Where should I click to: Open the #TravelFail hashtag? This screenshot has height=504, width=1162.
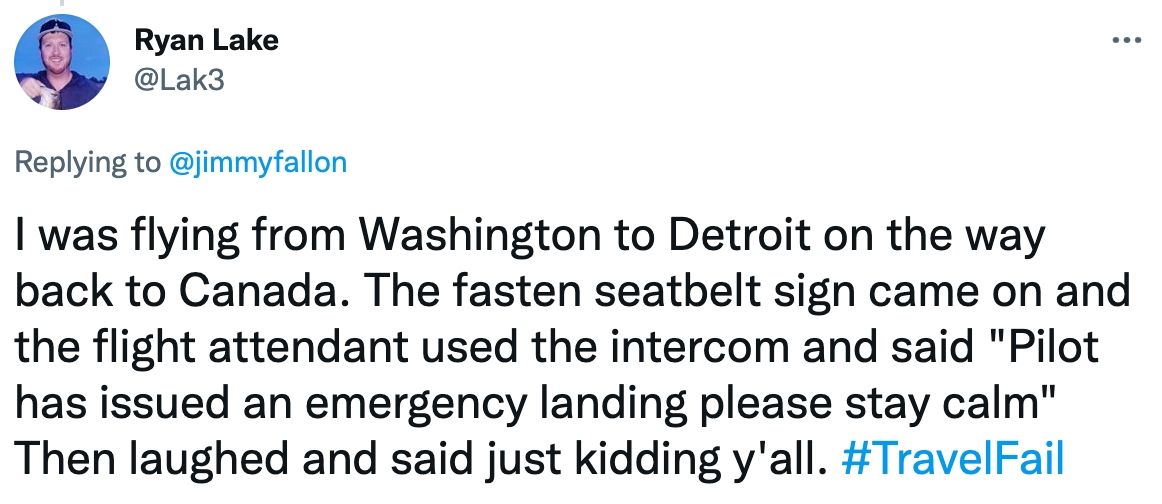[x=953, y=460]
